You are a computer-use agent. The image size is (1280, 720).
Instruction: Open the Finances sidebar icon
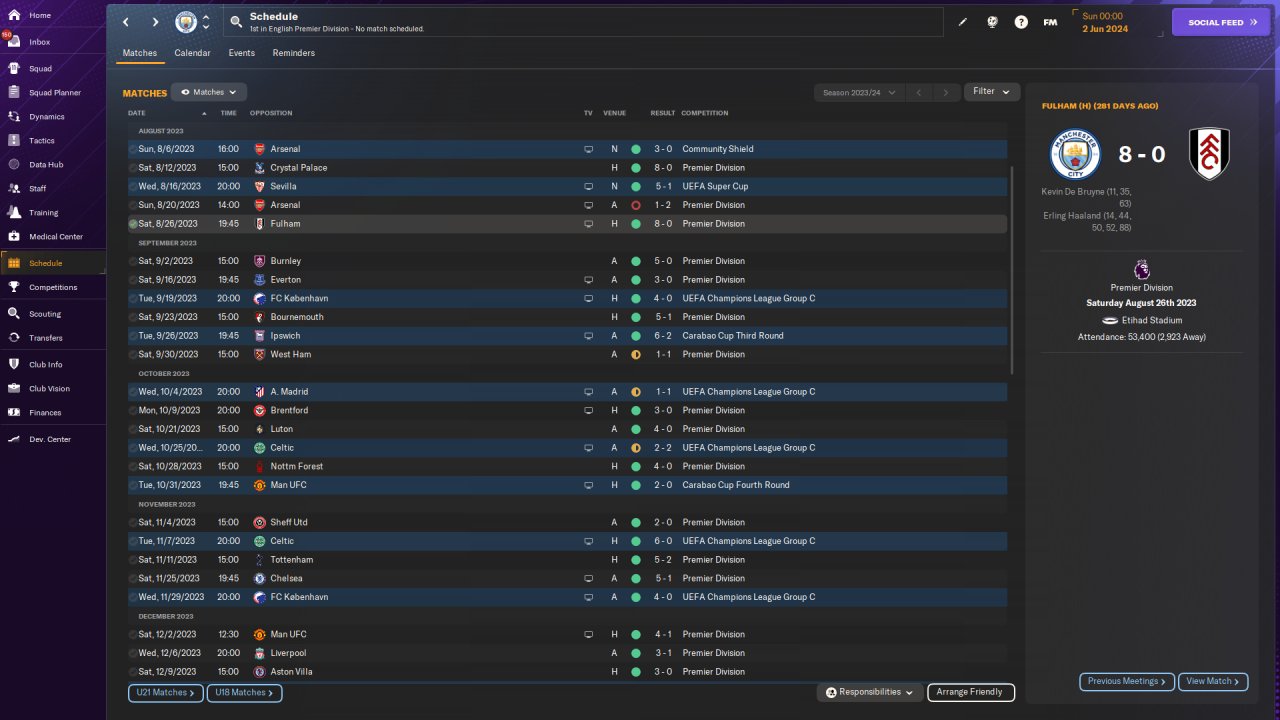point(14,413)
